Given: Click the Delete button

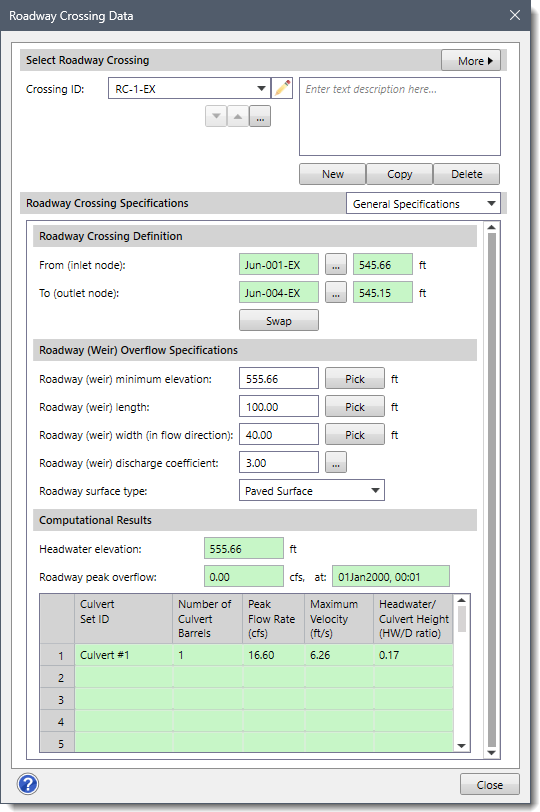Looking at the screenshot, I should click(466, 174).
